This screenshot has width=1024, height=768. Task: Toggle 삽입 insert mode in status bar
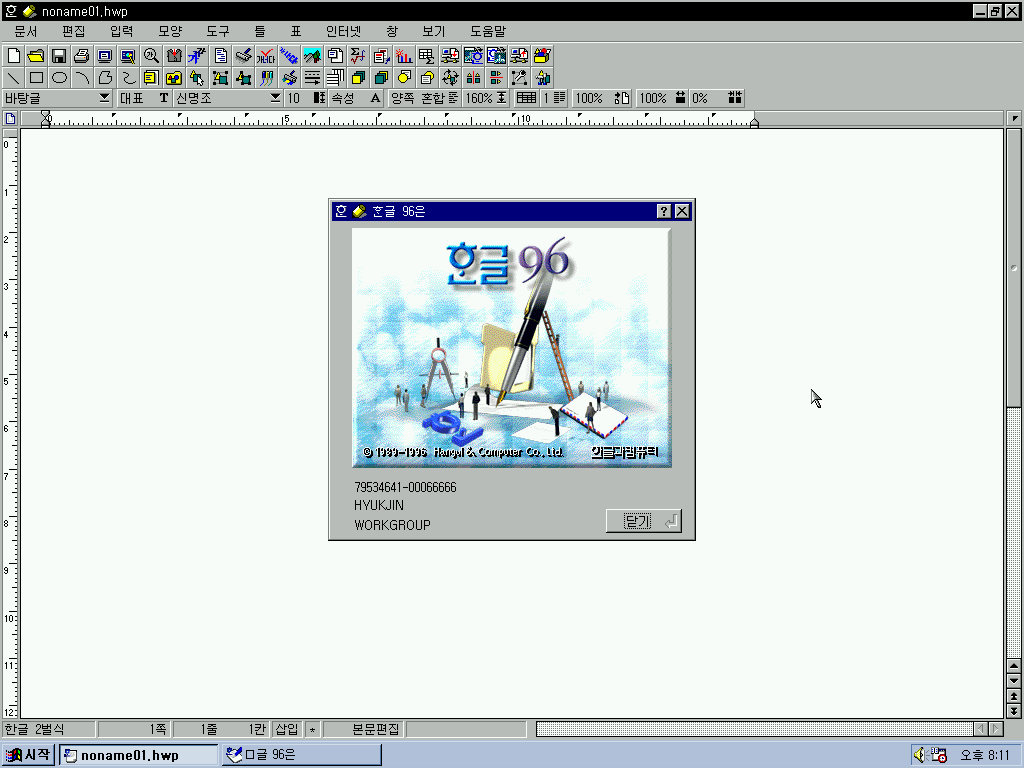pyautogui.click(x=286, y=729)
